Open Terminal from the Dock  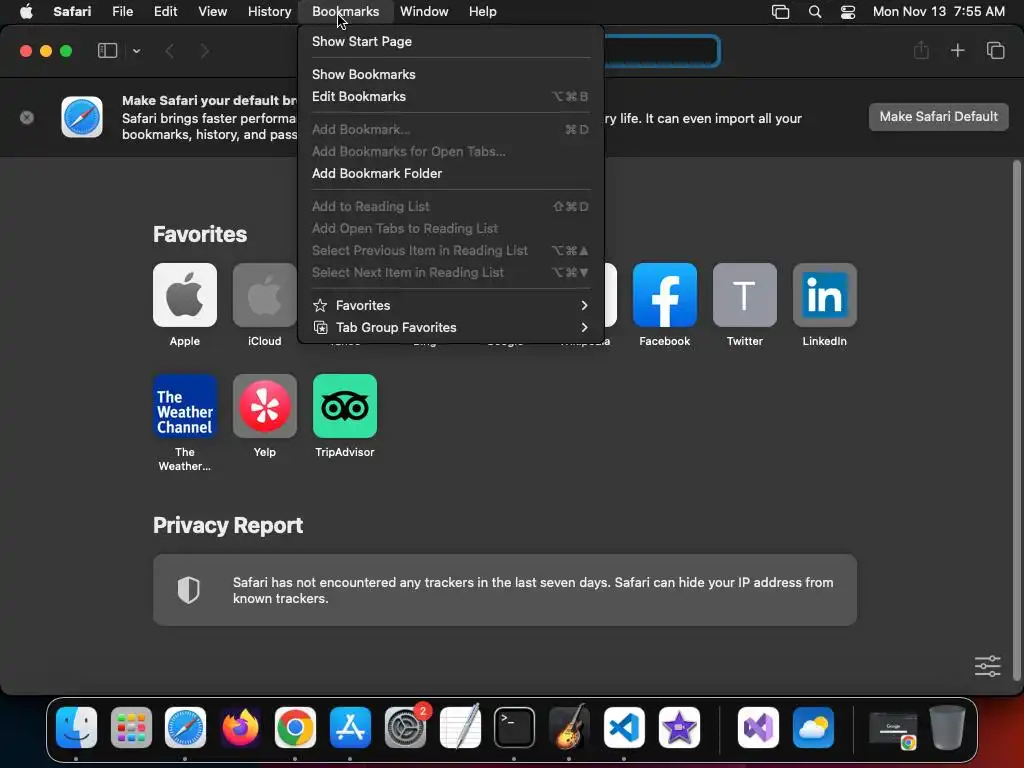coord(515,728)
